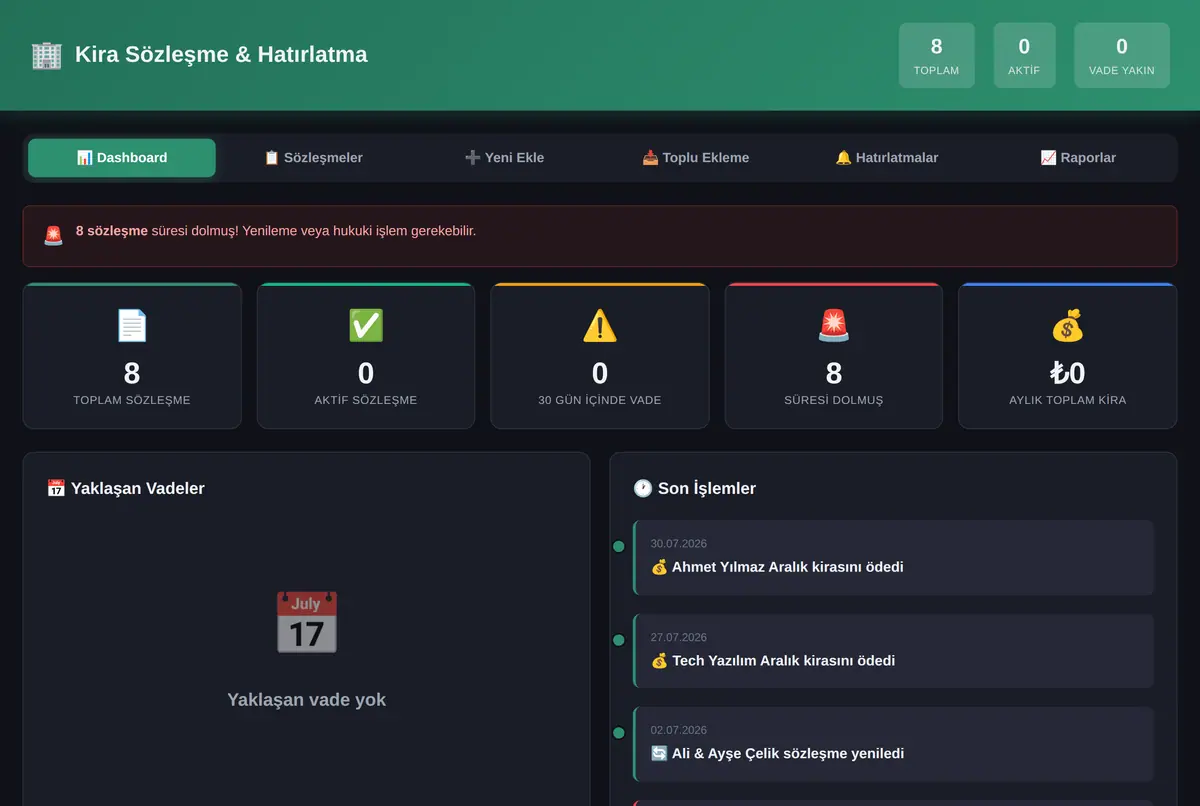
Task: Open the Sözleşmeler tab
Action: 313,158
